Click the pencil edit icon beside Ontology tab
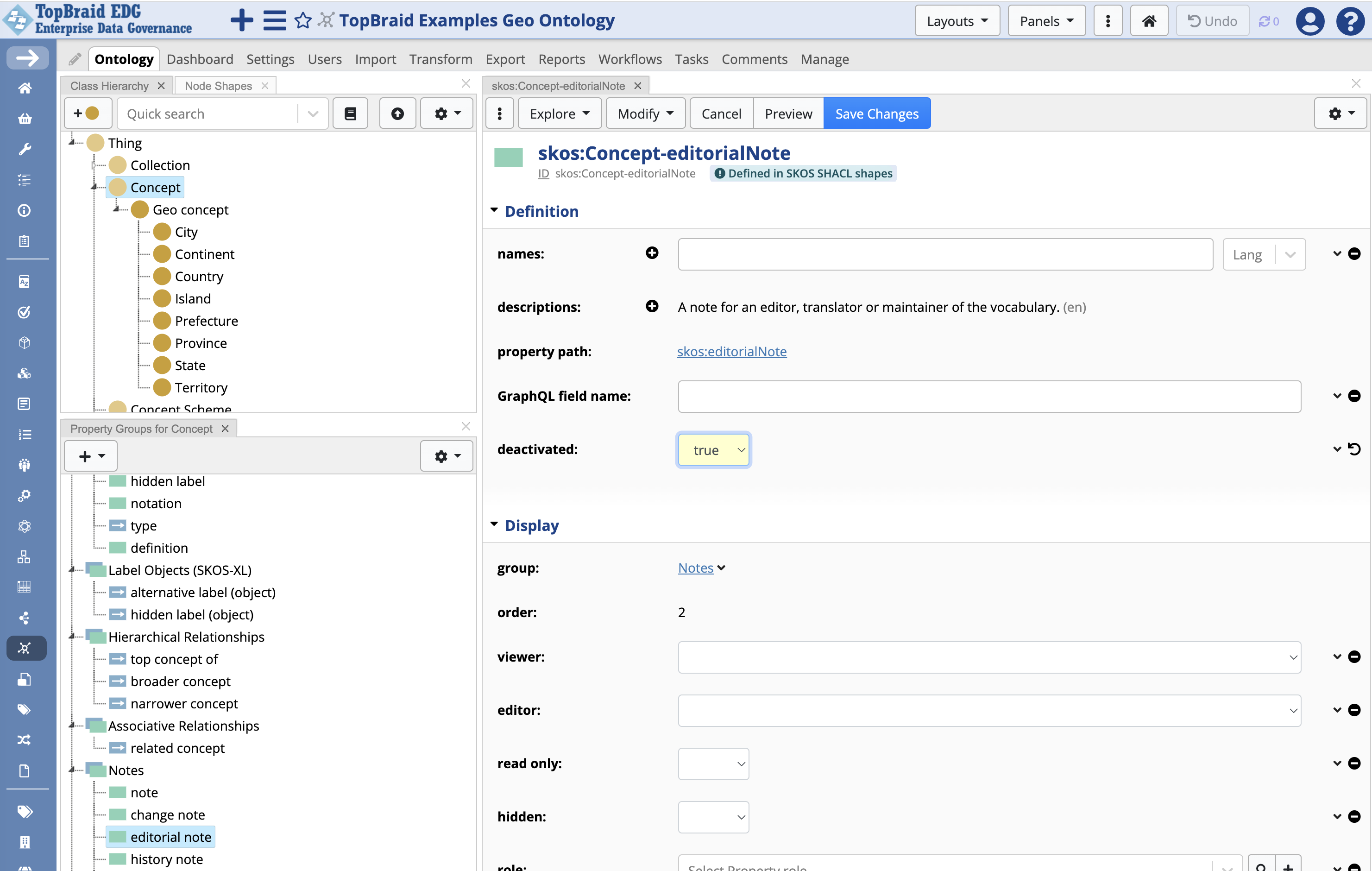The height and width of the screenshot is (871, 1372). pos(75,59)
